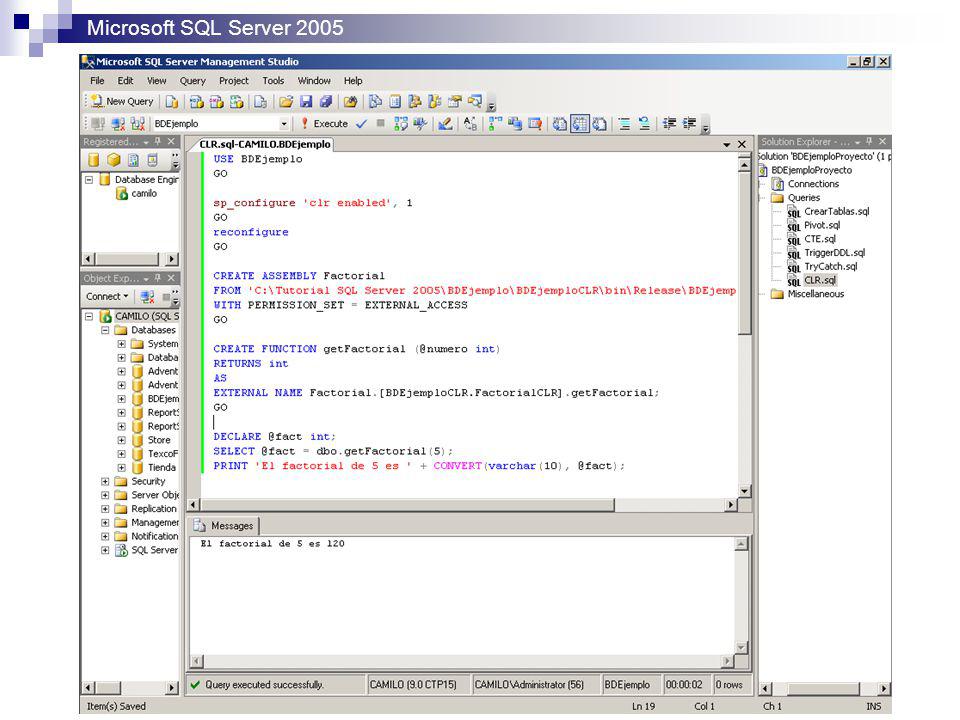Click the Database Engine Query icon

coord(172,102)
